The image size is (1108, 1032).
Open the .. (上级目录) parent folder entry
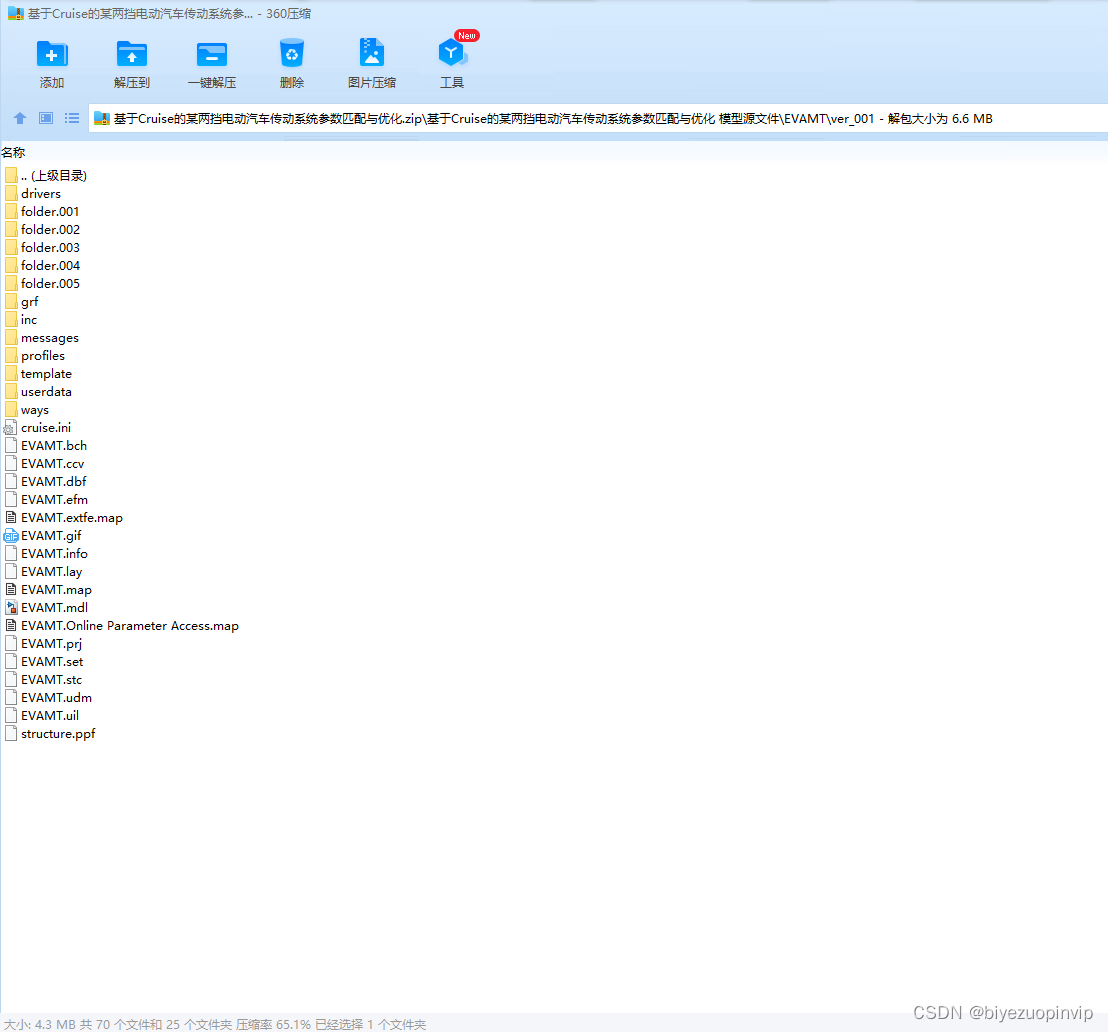(x=45, y=175)
